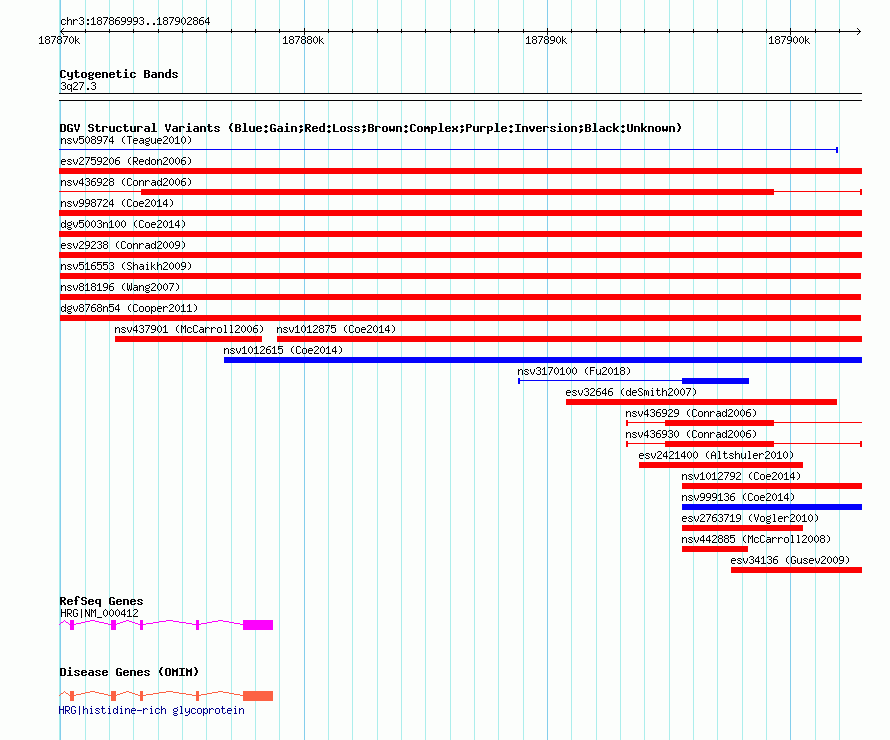Select the red bar under nsv437901
The width and height of the screenshot is (890, 740).
pyautogui.click(x=188, y=339)
